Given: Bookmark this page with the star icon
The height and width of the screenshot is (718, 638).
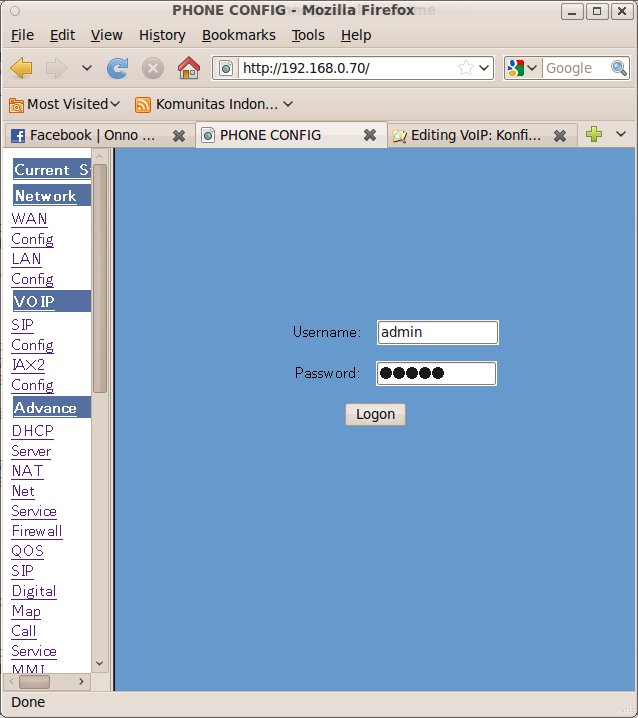Looking at the screenshot, I should (x=466, y=68).
